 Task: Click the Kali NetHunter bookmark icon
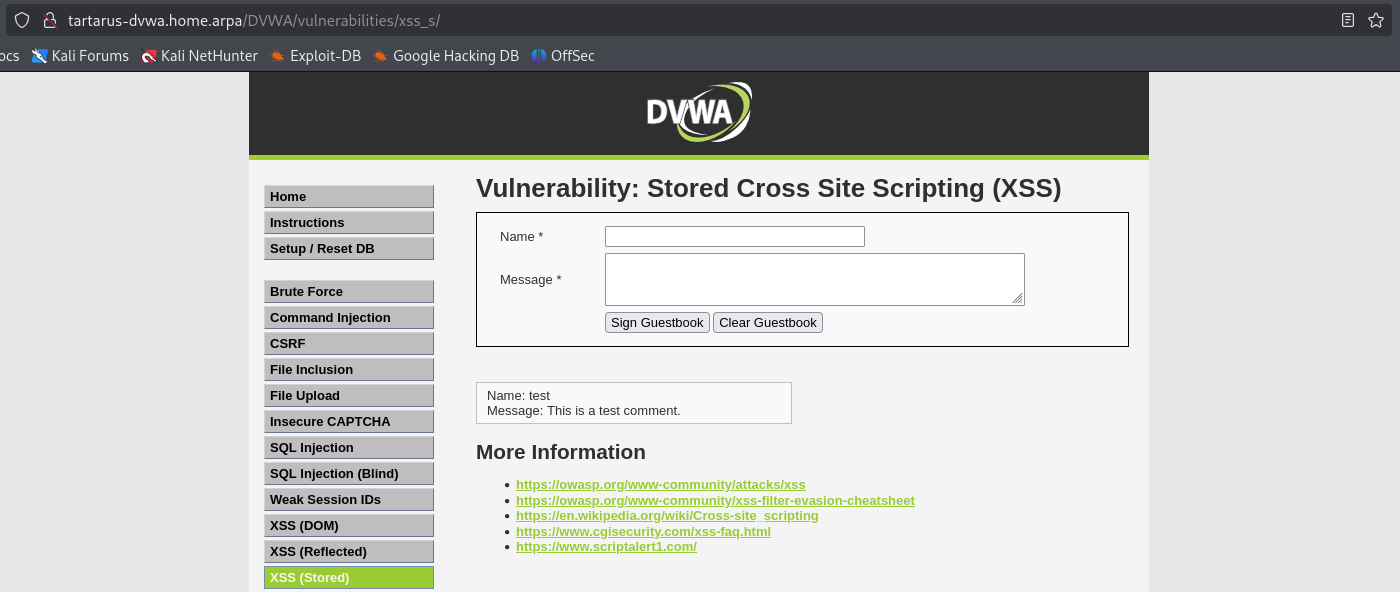pyautogui.click(x=150, y=56)
